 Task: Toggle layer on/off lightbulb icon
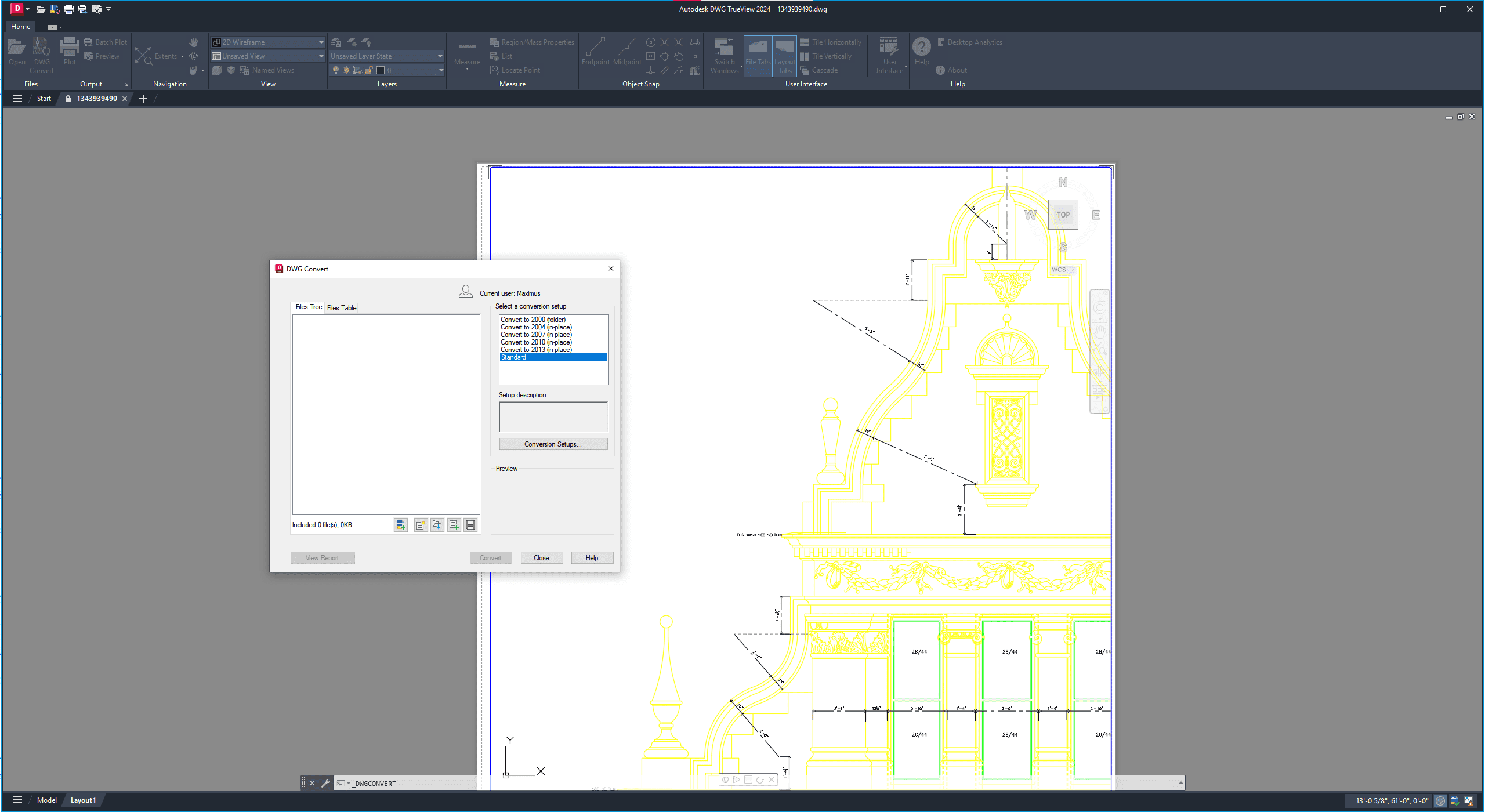click(x=335, y=70)
